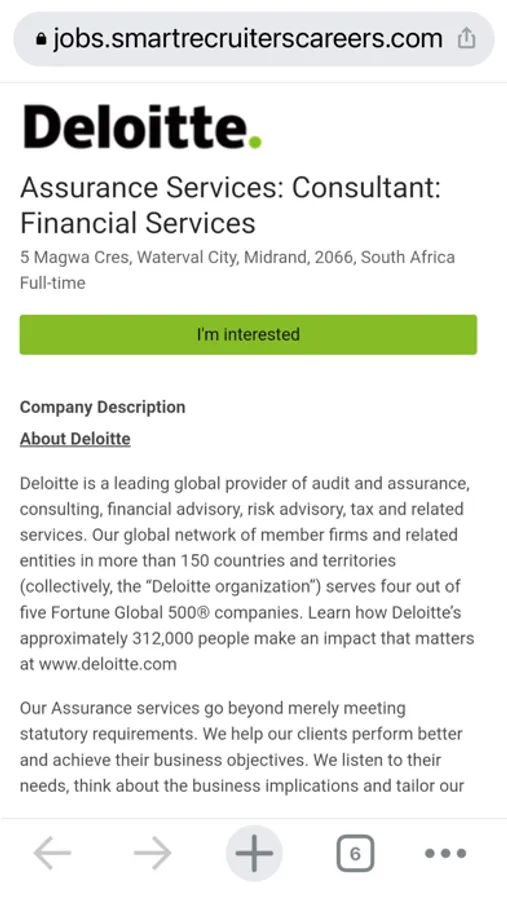This screenshot has width=507, height=900.
Task: Go back with the left arrow
Action: (52, 853)
